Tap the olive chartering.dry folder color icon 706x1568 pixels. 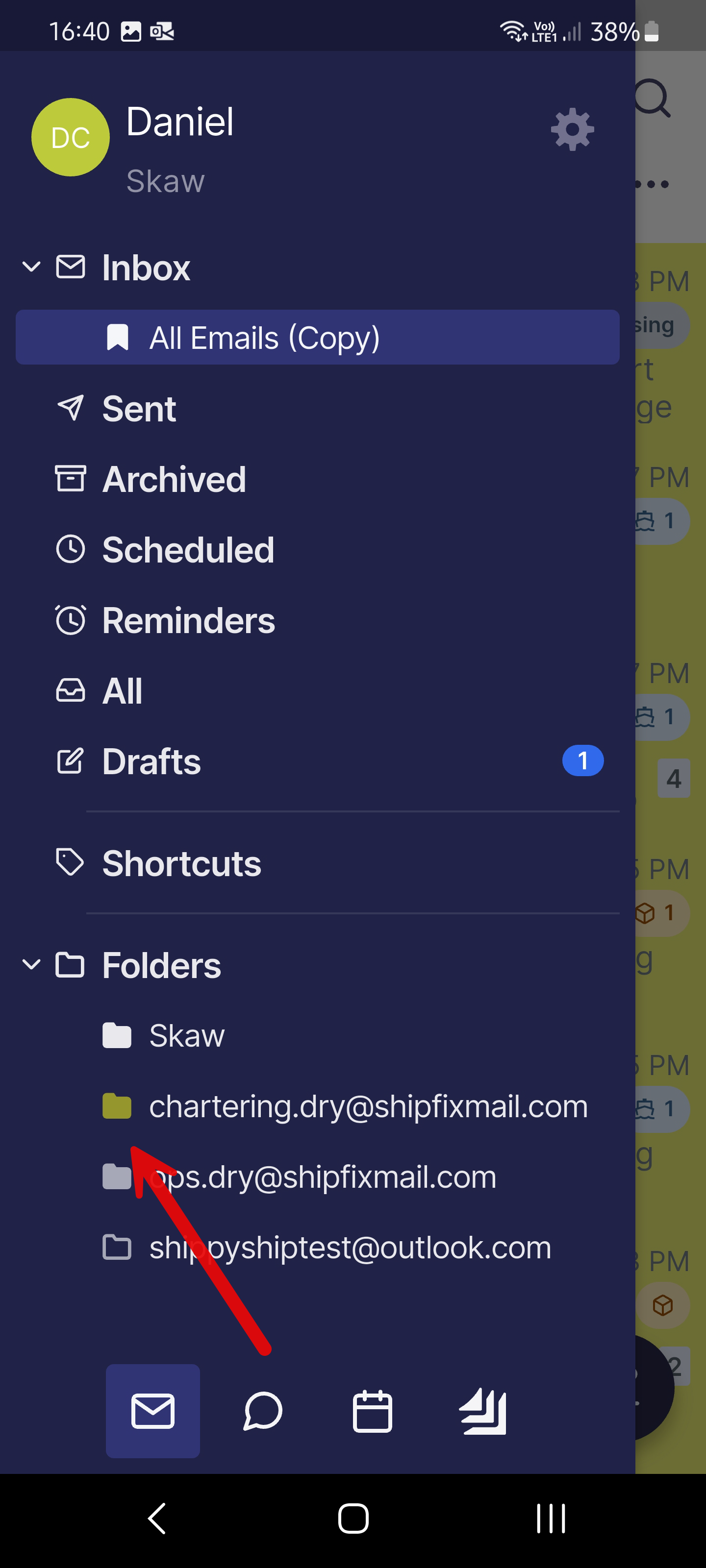pyautogui.click(x=117, y=1106)
